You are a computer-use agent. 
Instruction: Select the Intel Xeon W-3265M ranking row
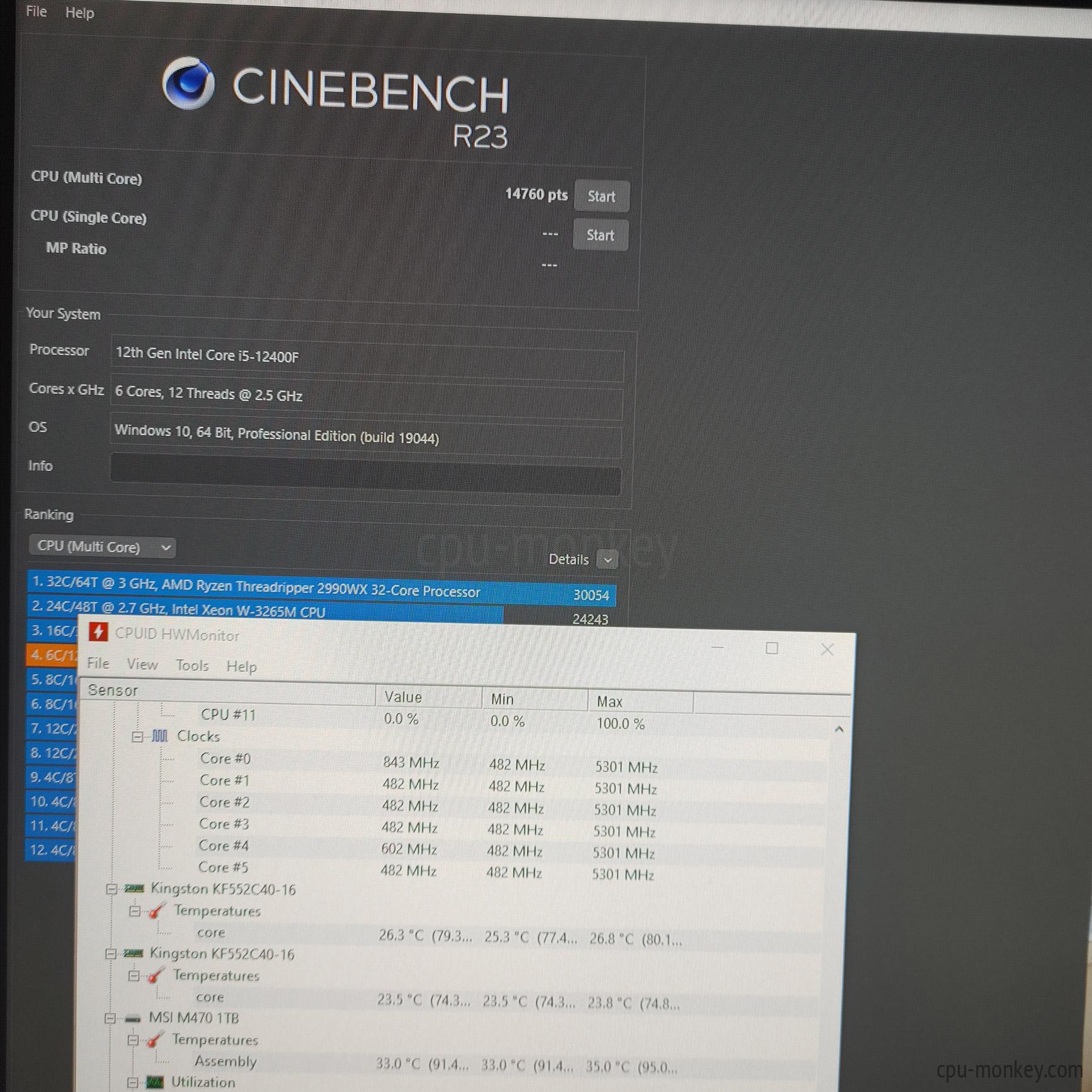(321, 611)
